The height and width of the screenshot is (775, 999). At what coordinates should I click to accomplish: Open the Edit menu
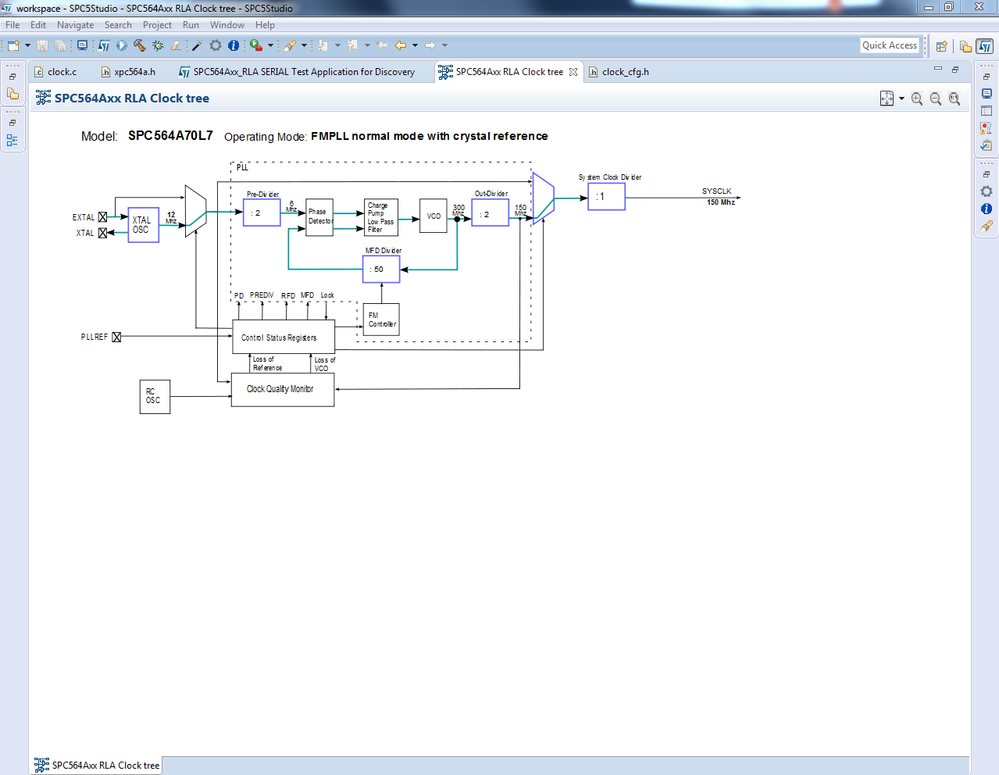(38, 25)
